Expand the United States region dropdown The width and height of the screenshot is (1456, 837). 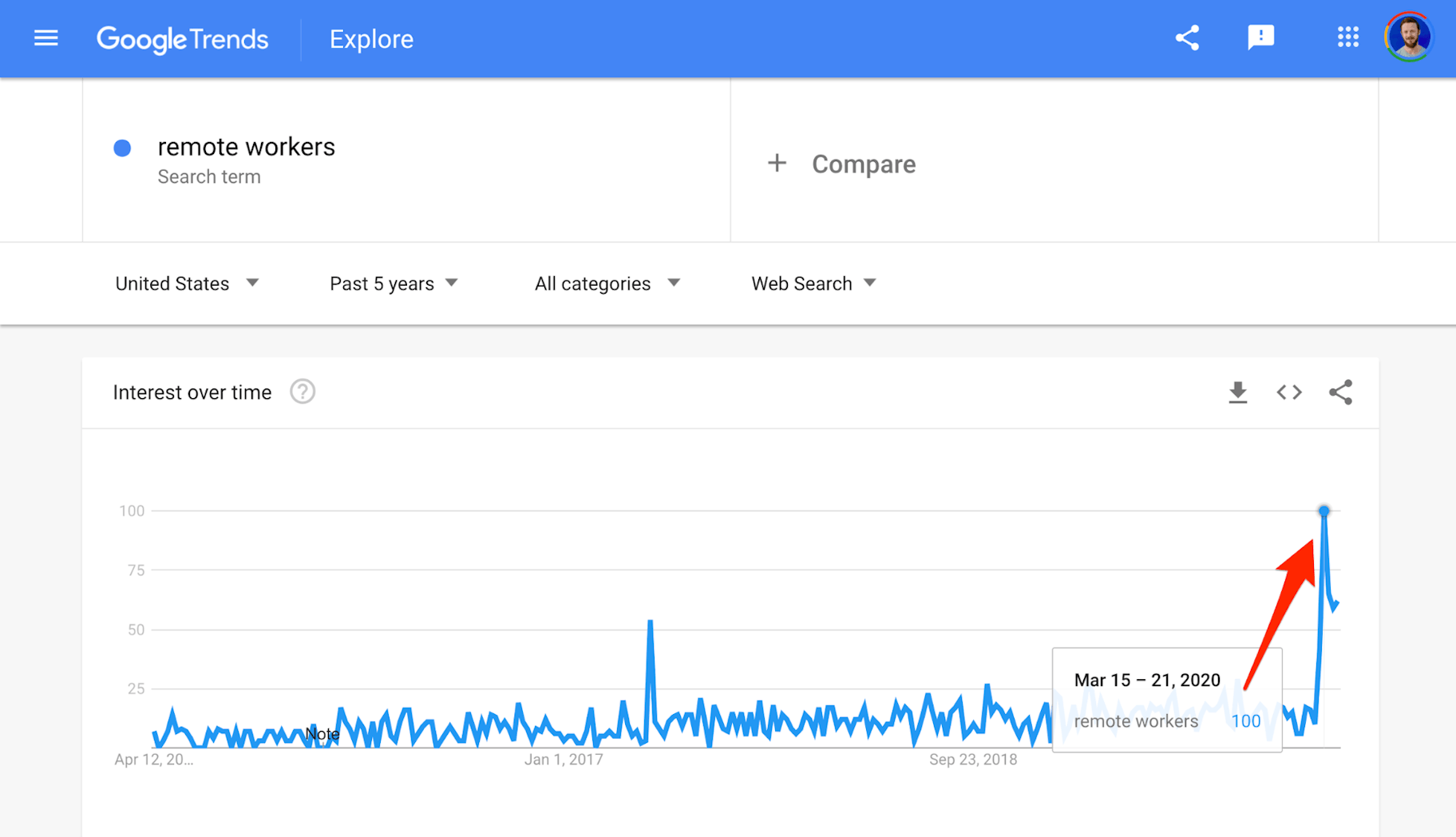187,283
